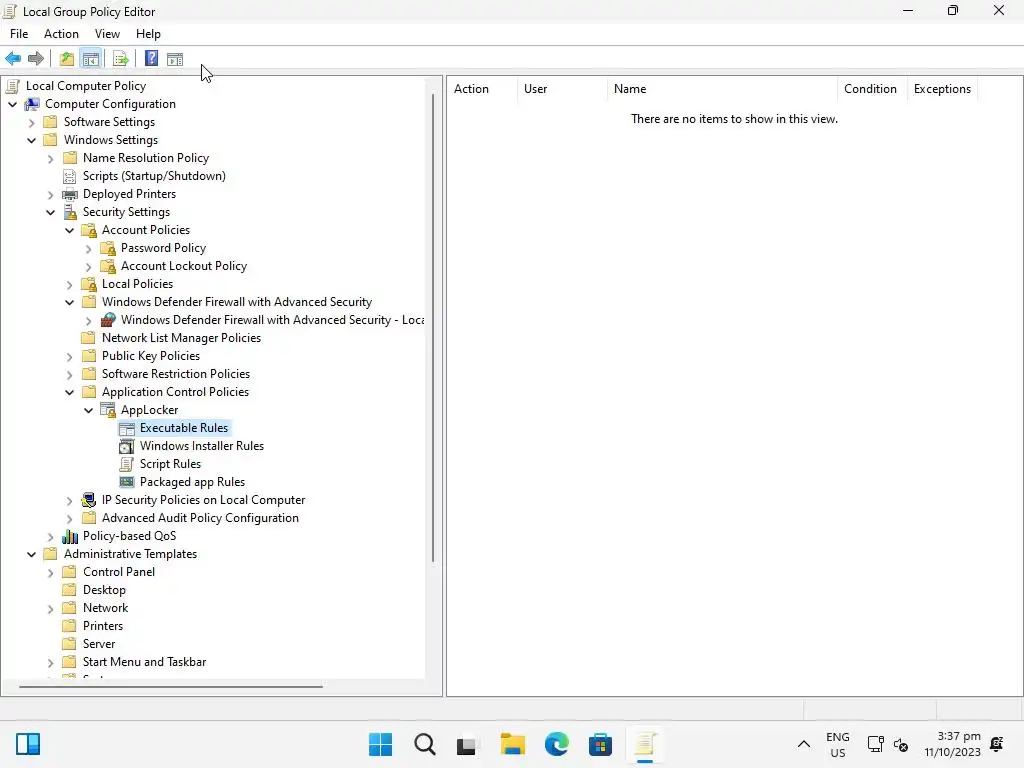Select Software Restriction Policies item
Viewport: 1024px width, 768px height.
(x=176, y=374)
